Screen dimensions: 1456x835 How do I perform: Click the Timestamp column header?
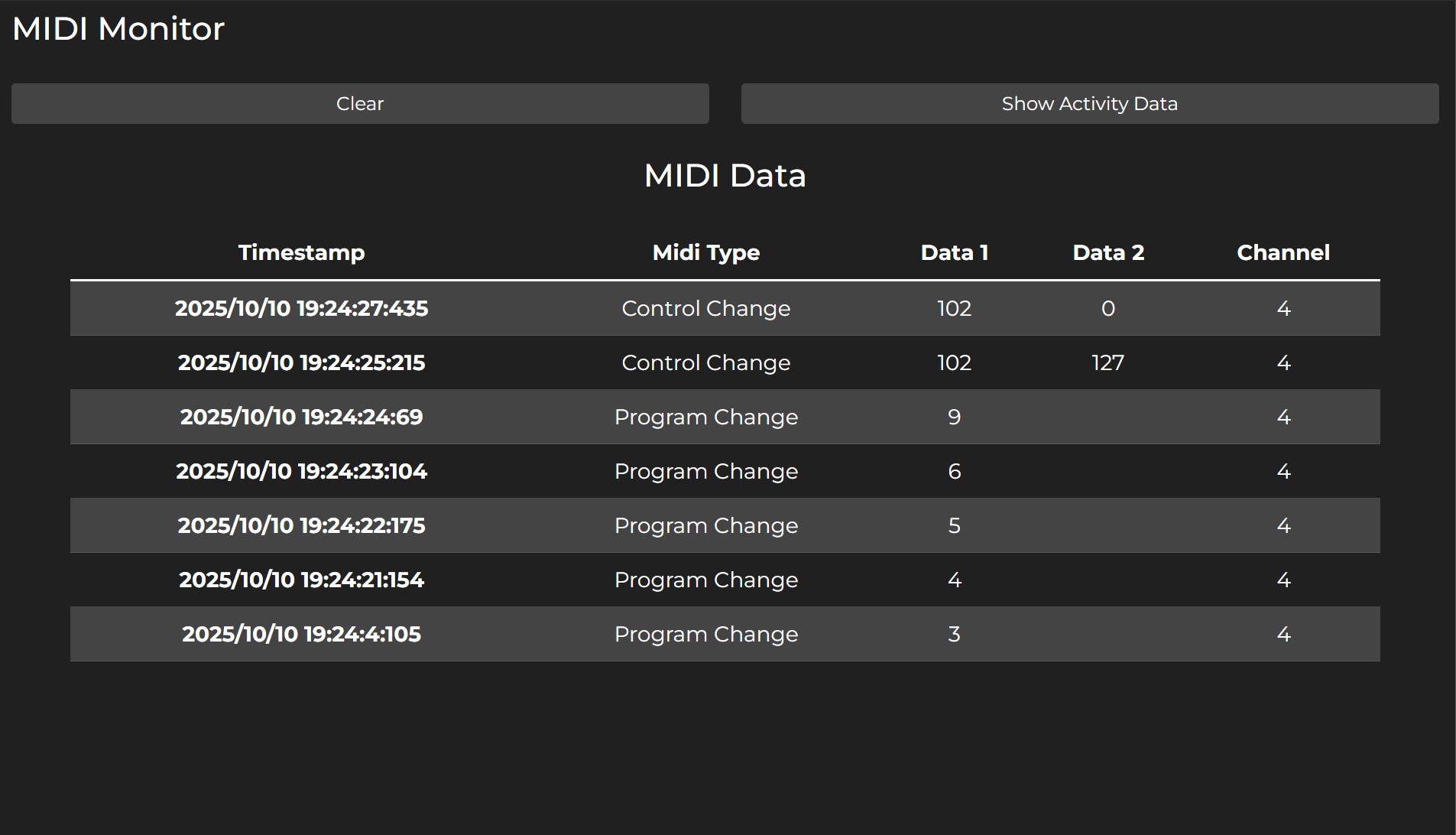[301, 253]
